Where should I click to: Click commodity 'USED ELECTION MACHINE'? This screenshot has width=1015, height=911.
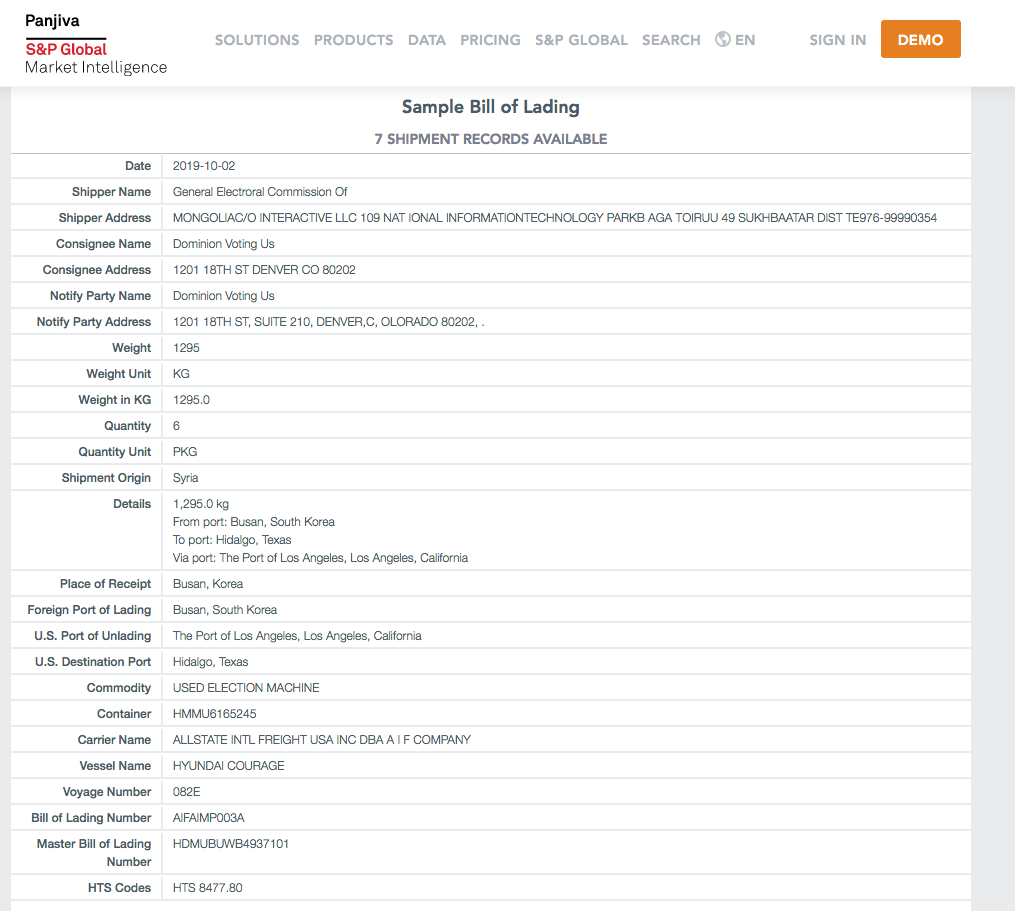click(246, 688)
